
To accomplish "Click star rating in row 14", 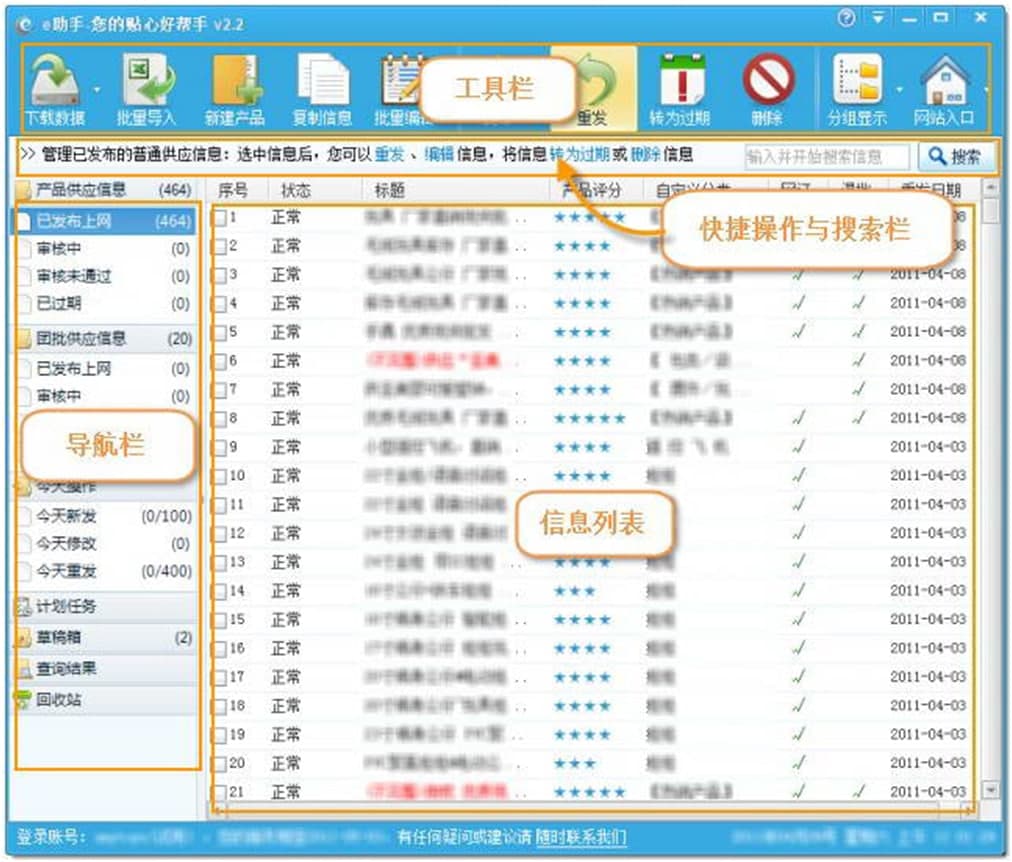I will pos(574,591).
